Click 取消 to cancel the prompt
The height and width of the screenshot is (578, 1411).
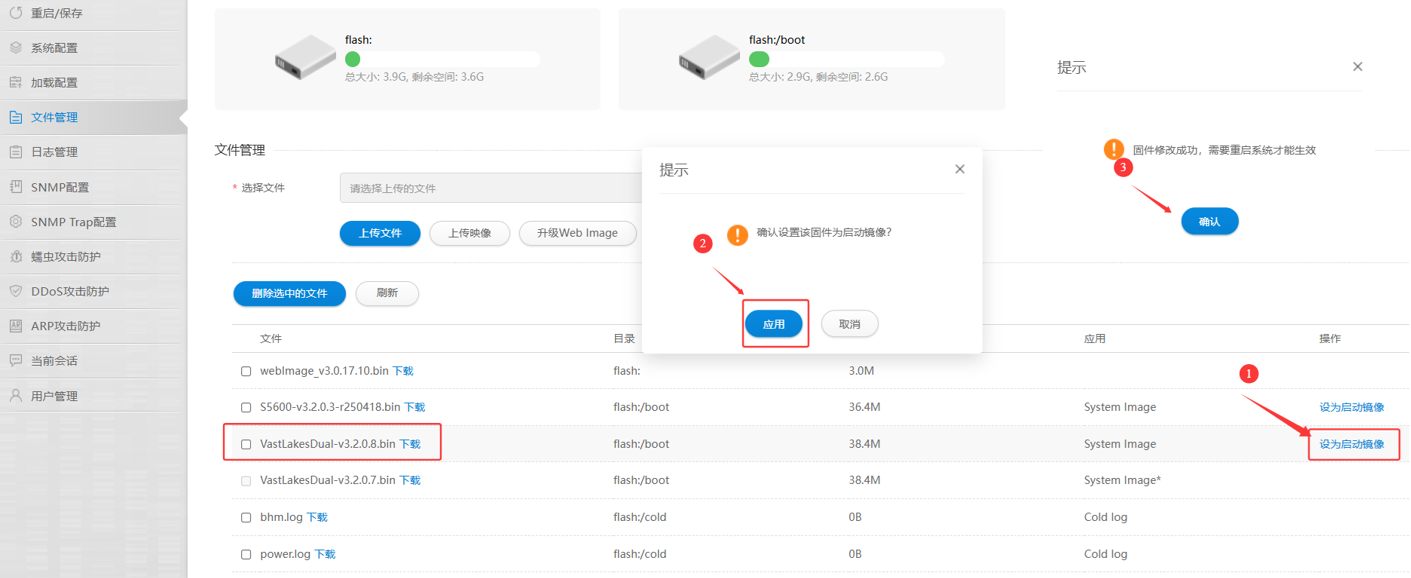coord(849,324)
